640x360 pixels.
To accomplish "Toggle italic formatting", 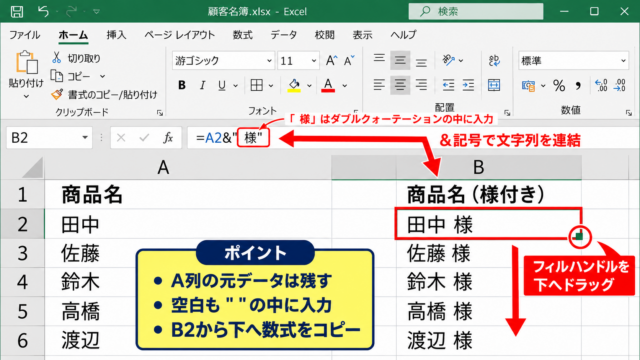I will 202,85.
